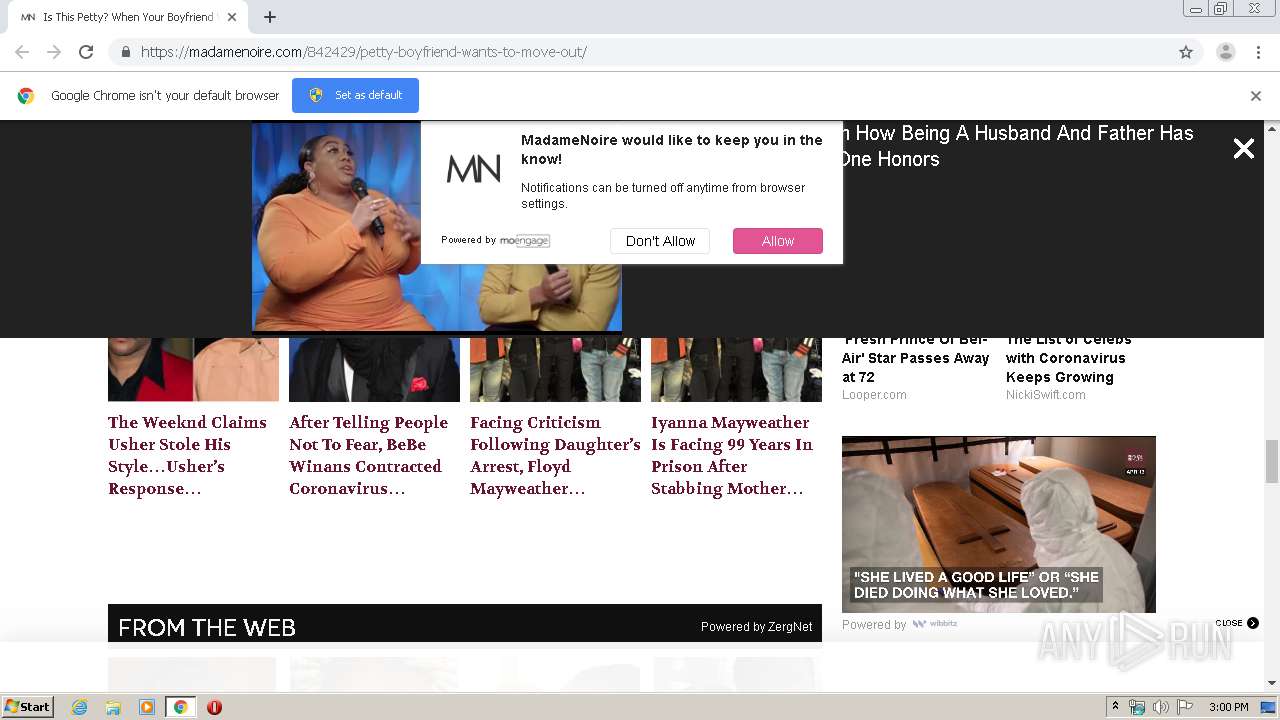The width and height of the screenshot is (1280, 720).
Task: Click the 3:00 PM system clock
Action: 1228,707
